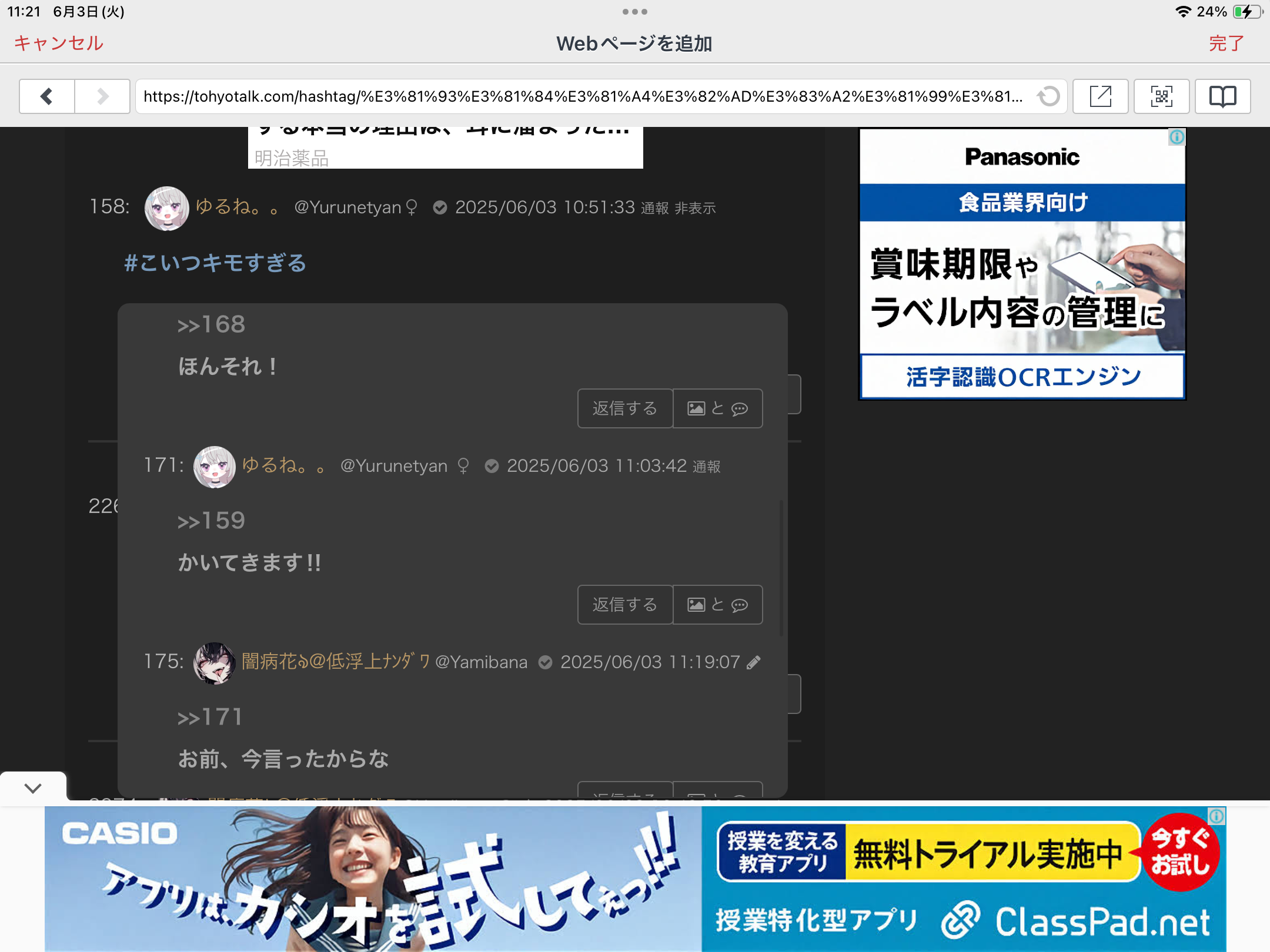Tap the battery status icon
The image size is (1270, 952).
point(1248,12)
